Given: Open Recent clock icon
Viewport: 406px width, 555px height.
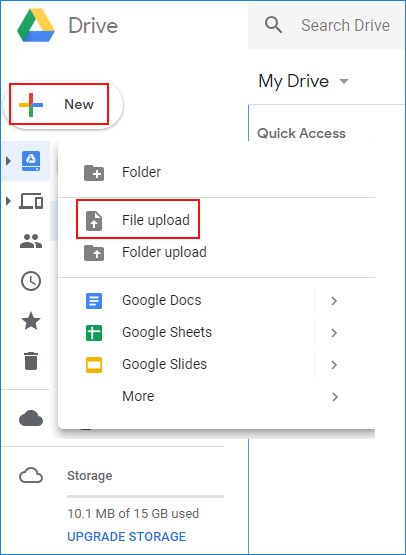Looking at the screenshot, I should 31,281.
